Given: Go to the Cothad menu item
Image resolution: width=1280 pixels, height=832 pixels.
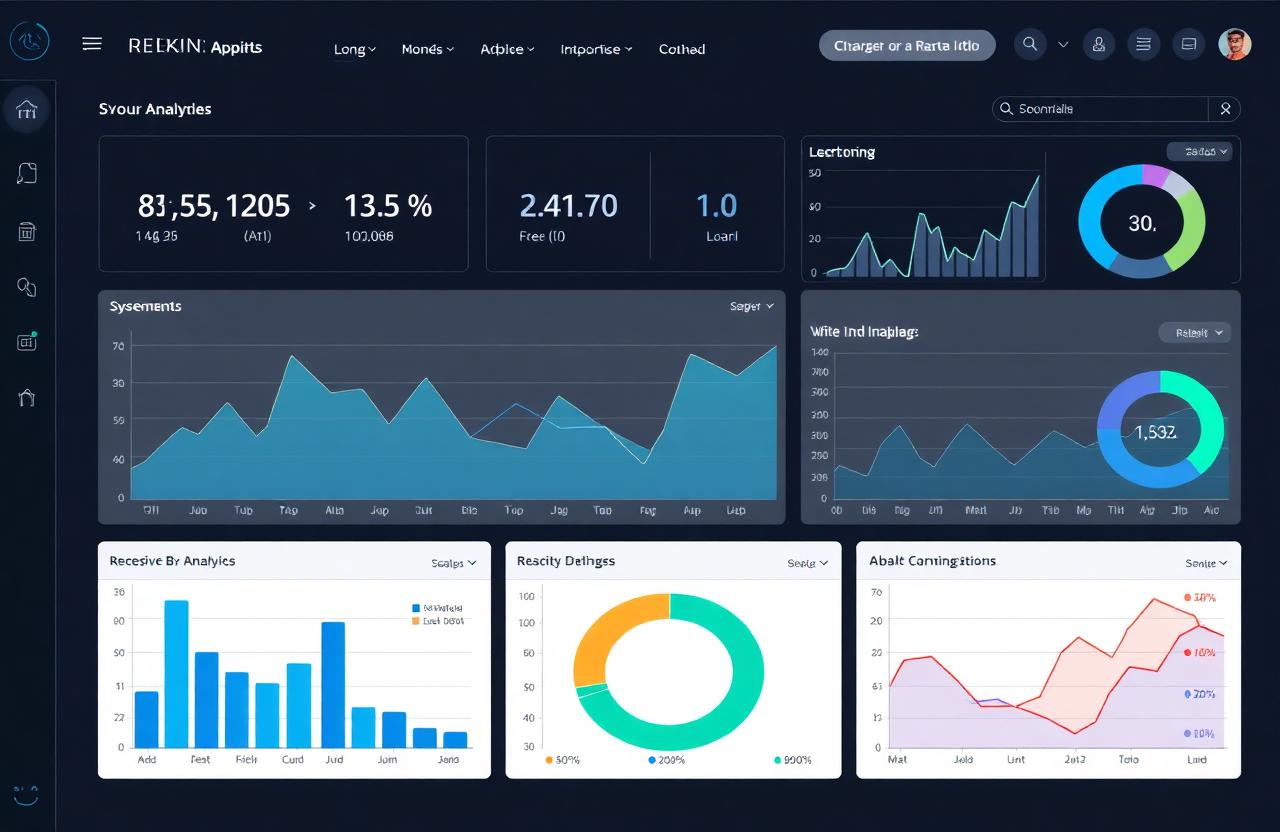Looking at the screenshot, I should coord(682,49).
